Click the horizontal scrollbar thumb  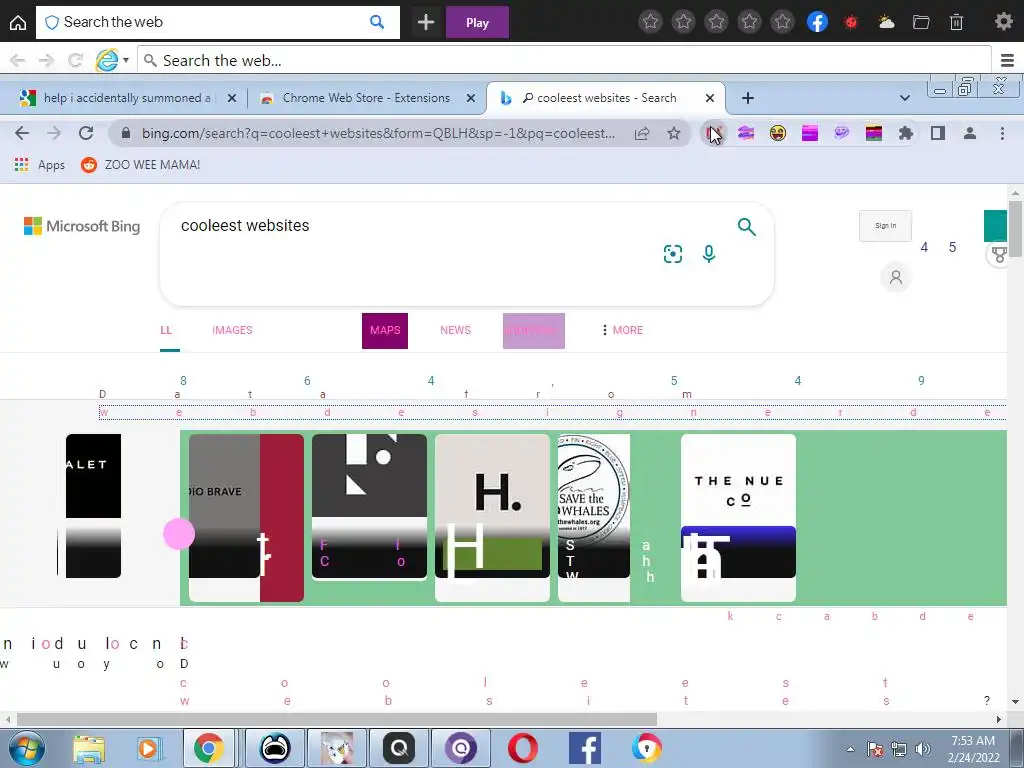pyautogui.click(x=337, y=719)
